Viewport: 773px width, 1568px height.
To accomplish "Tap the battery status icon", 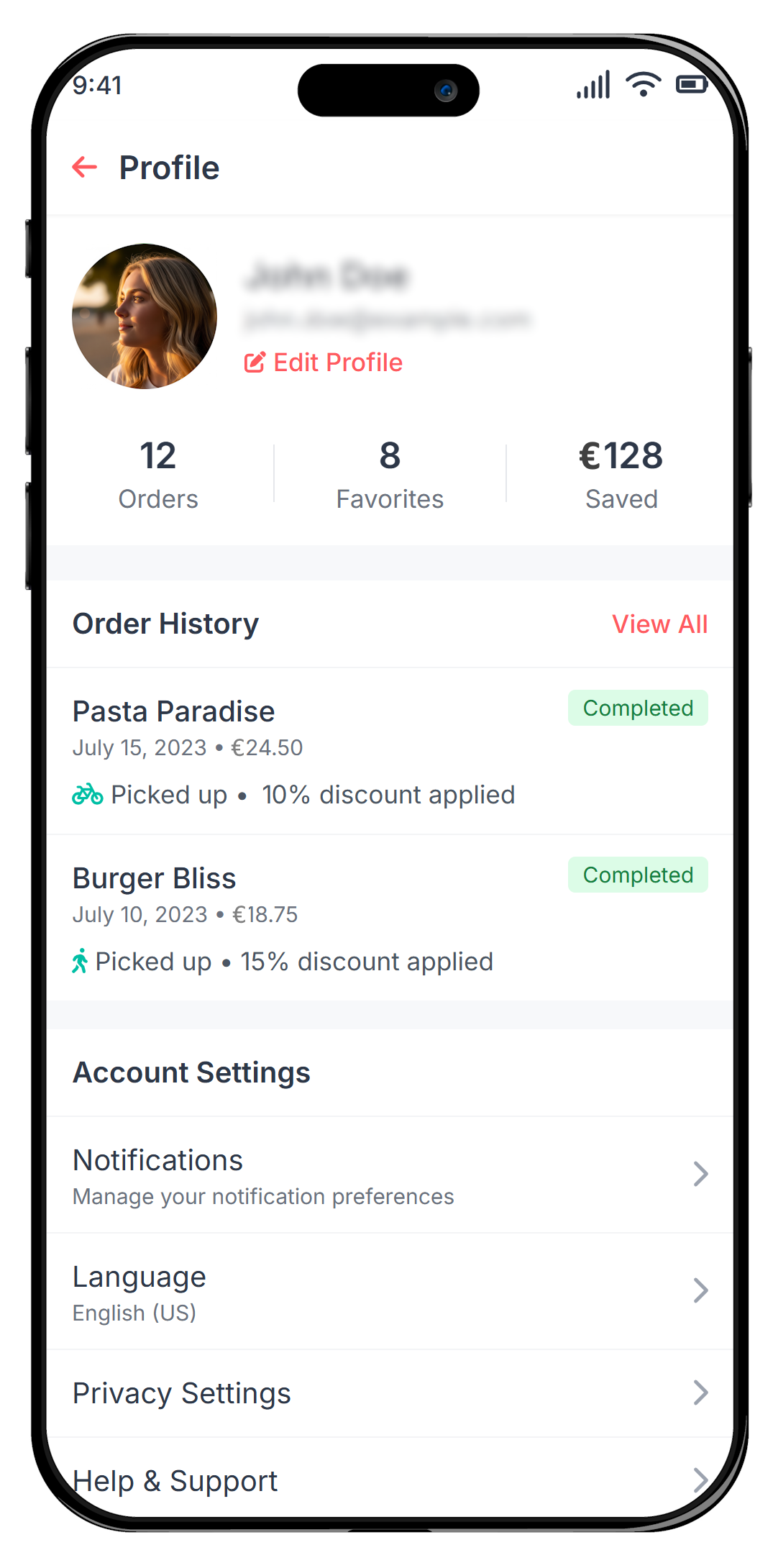I will pyautogui.click(x=692, y=85).
